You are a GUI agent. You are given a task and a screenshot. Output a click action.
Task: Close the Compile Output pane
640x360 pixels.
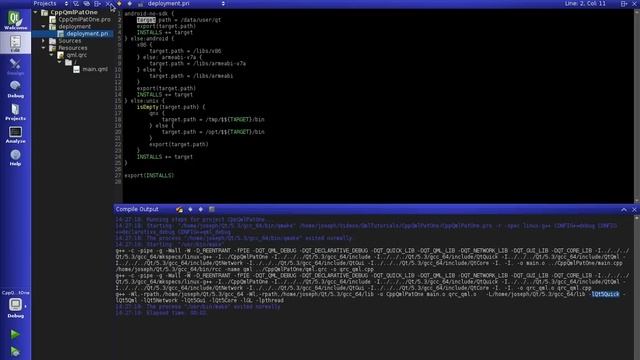click(634, 209)
